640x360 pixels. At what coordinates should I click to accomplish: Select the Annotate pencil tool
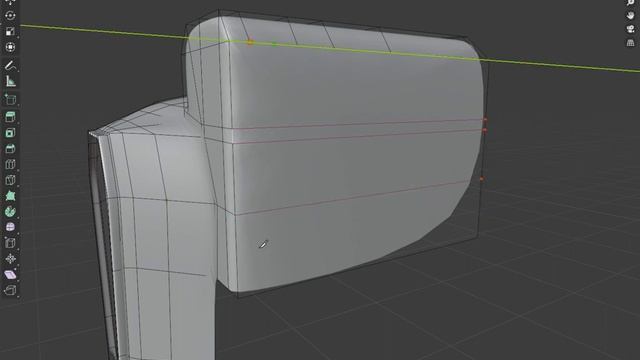click(x=10, y=65)
